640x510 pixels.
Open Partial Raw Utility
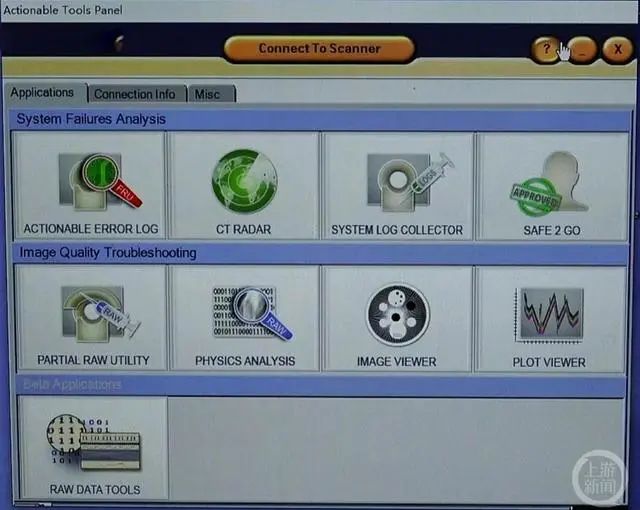[x=92, y=318]
